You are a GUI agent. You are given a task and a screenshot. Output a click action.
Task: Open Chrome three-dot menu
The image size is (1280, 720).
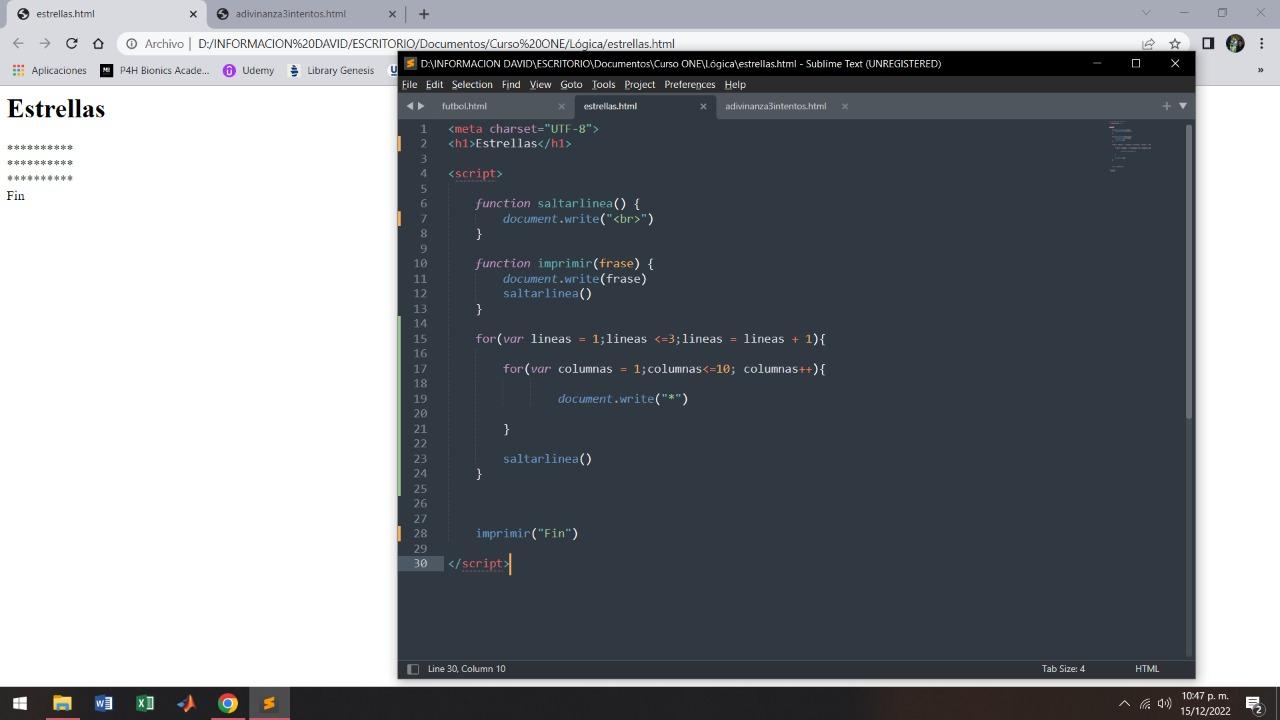tap(1261, 43)
